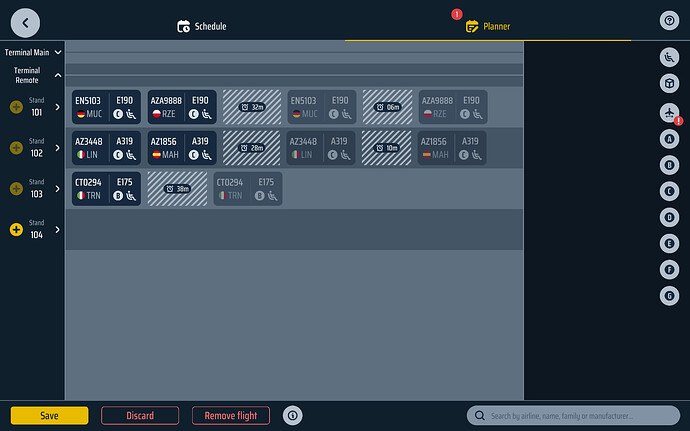Image resolution: width=690 pixels, height=431 pixels.
Task: Expand the Stand 103 row chevron
Action: point(58,188)
